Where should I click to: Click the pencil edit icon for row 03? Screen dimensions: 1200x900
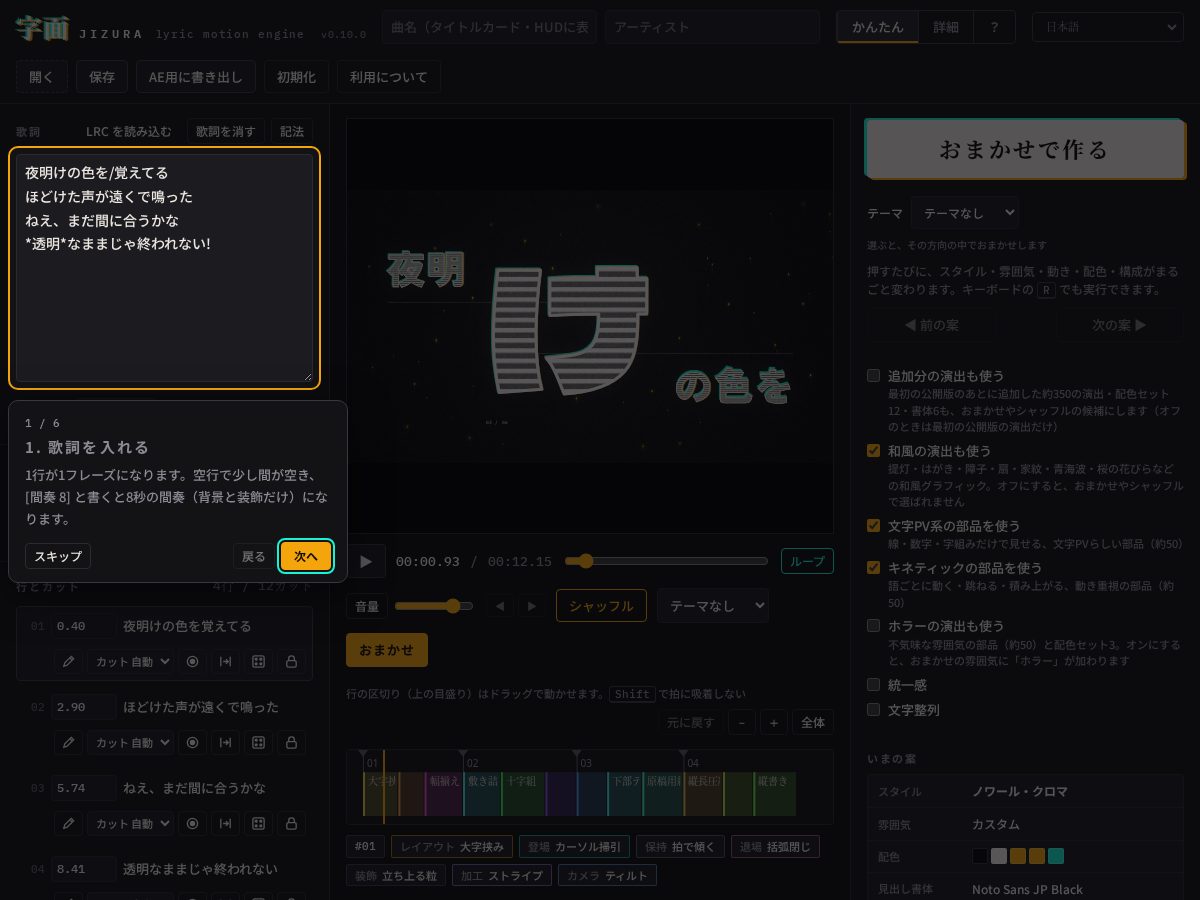coord(68,824)
